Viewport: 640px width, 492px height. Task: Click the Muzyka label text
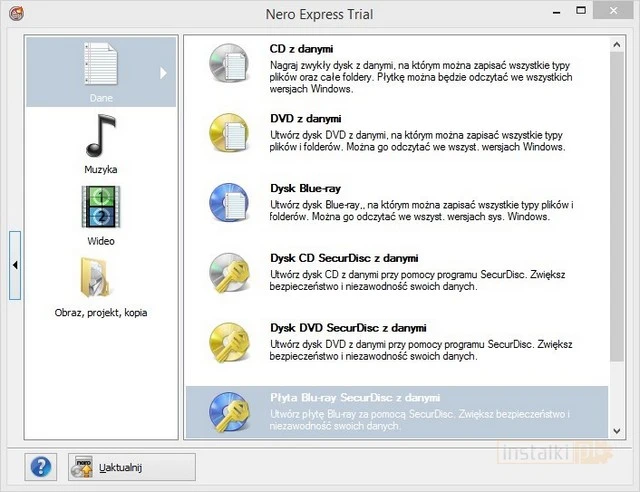tap(100, 170)
